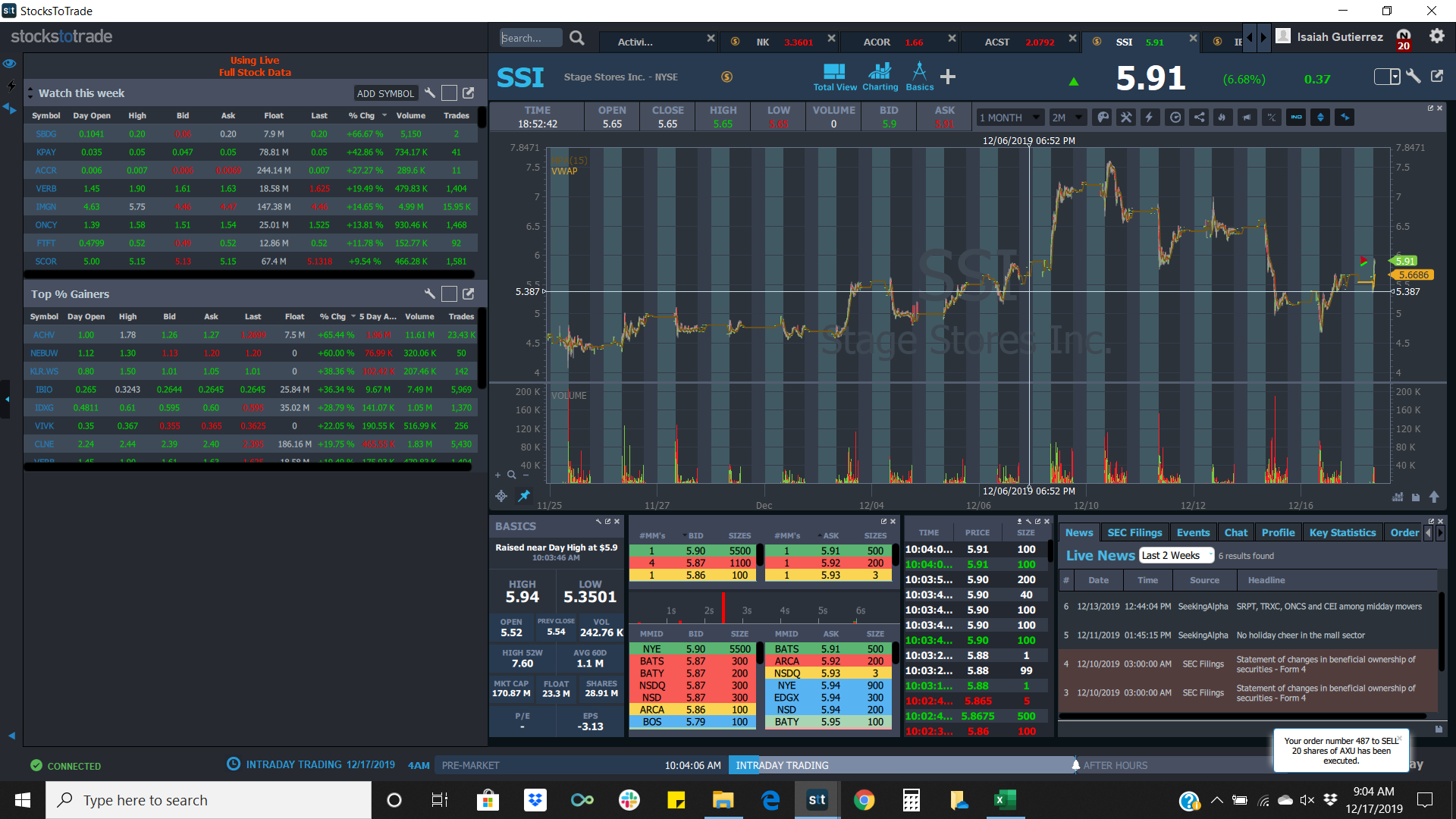Toggle the Top % Gainers checkbox square
1456x819 pixels.
click(x=449, y=293)
